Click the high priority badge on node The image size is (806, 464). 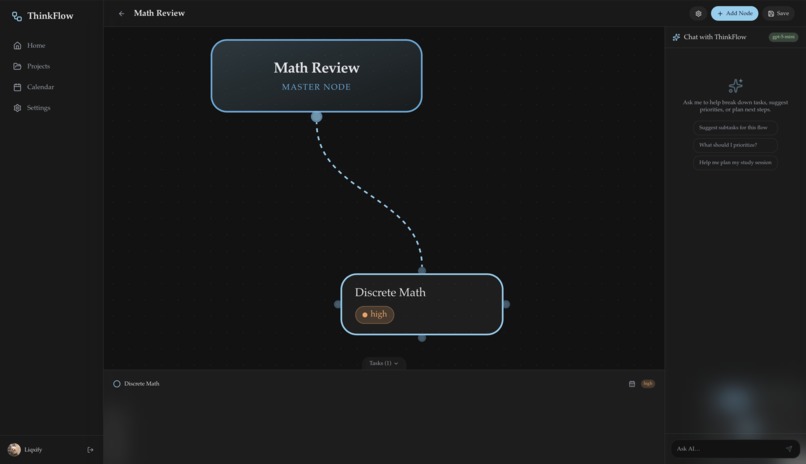click(x=375, y=314)
